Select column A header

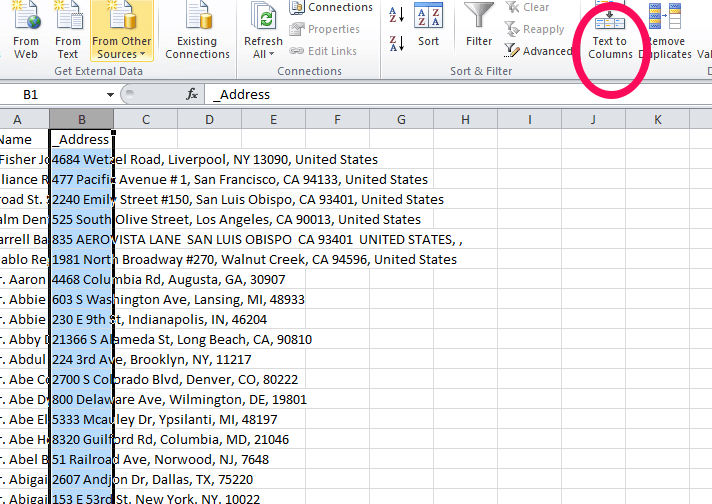pyautogui.click(x=18, y=119)
